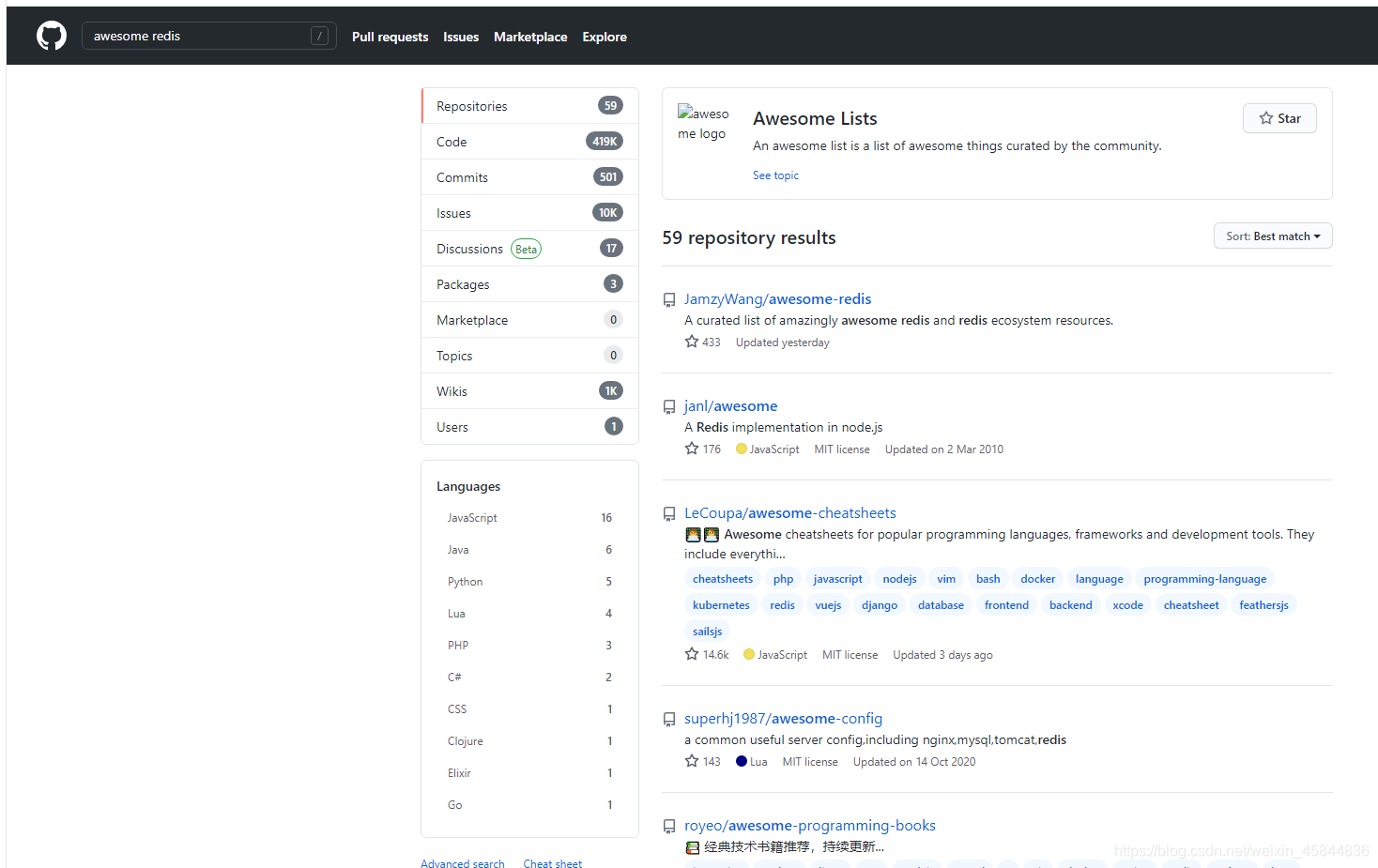
Task: Open the janl/awesome repository
Action: point(730,406)
